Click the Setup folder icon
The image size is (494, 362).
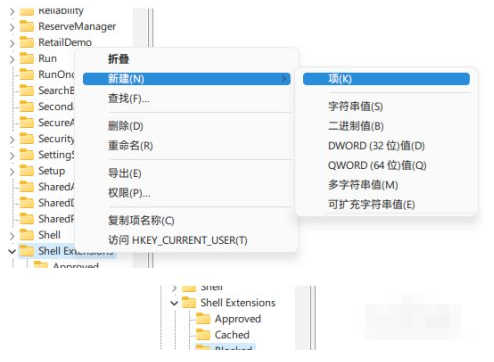pos(27,171)
